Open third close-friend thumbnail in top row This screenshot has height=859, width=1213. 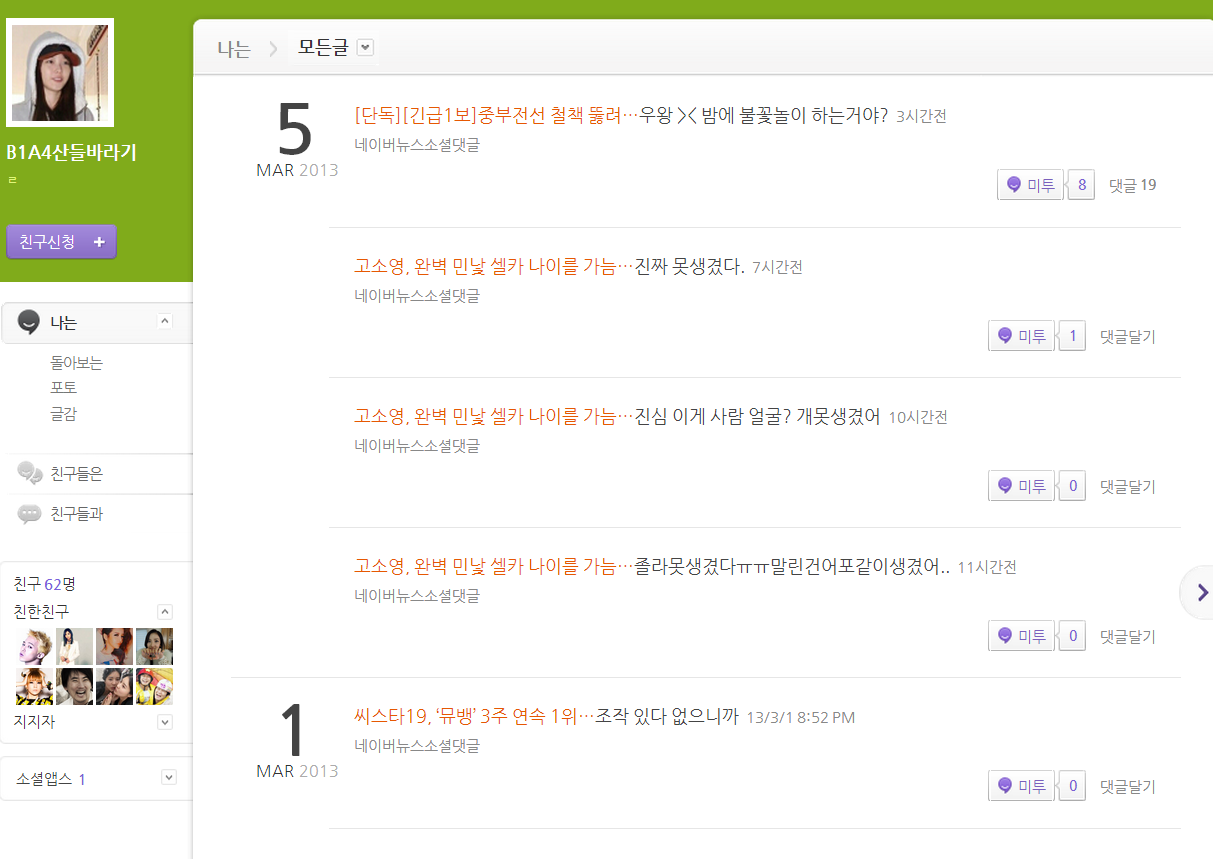(114, 646)
